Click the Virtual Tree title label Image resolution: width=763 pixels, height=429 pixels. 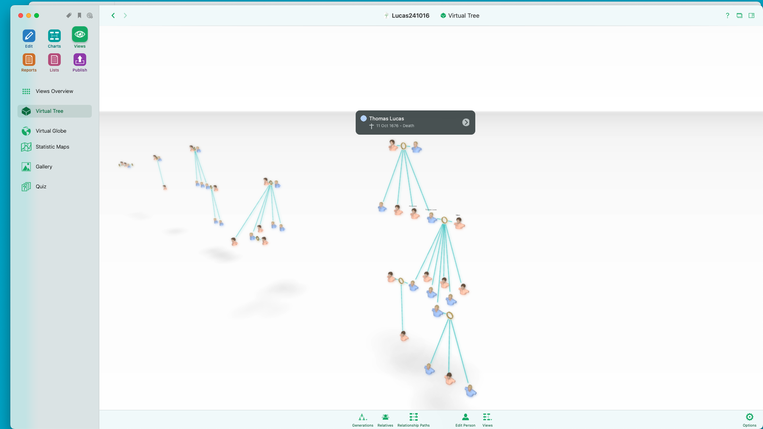click(463, 16)
